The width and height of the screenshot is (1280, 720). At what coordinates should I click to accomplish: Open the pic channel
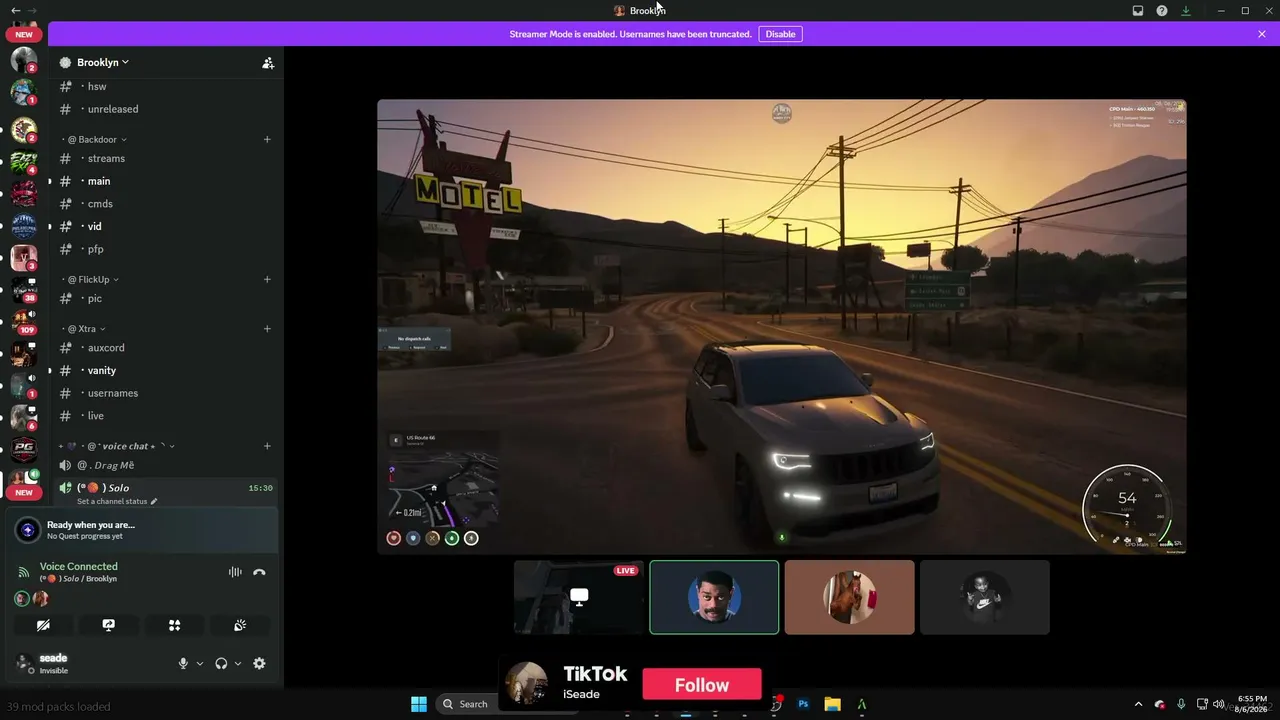165,298
